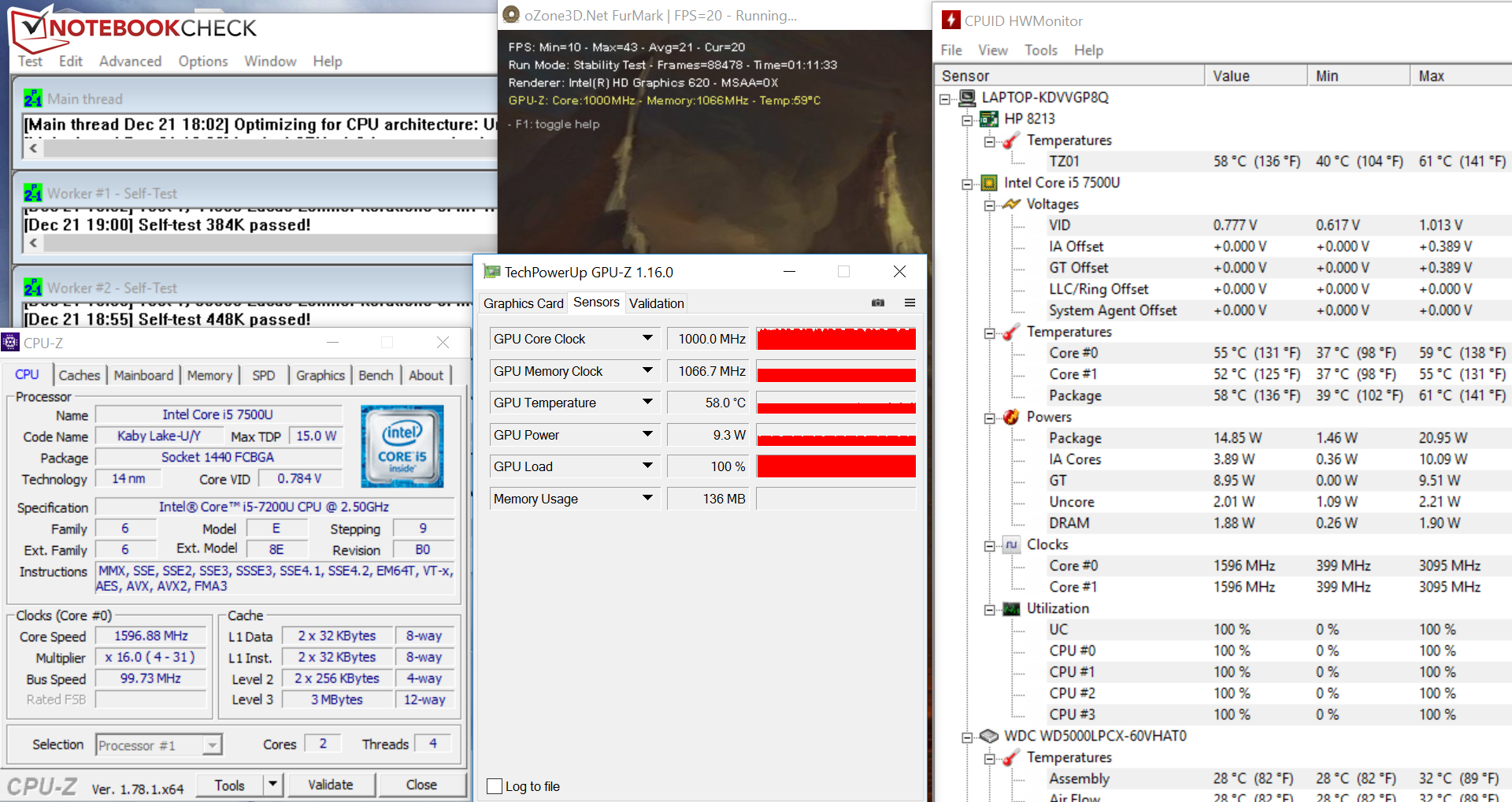Click the LAPTOP-KDVVGP8Q computer icon
Image resolution: width=1512 pixels, height=802 pixels.
point(967,98)
